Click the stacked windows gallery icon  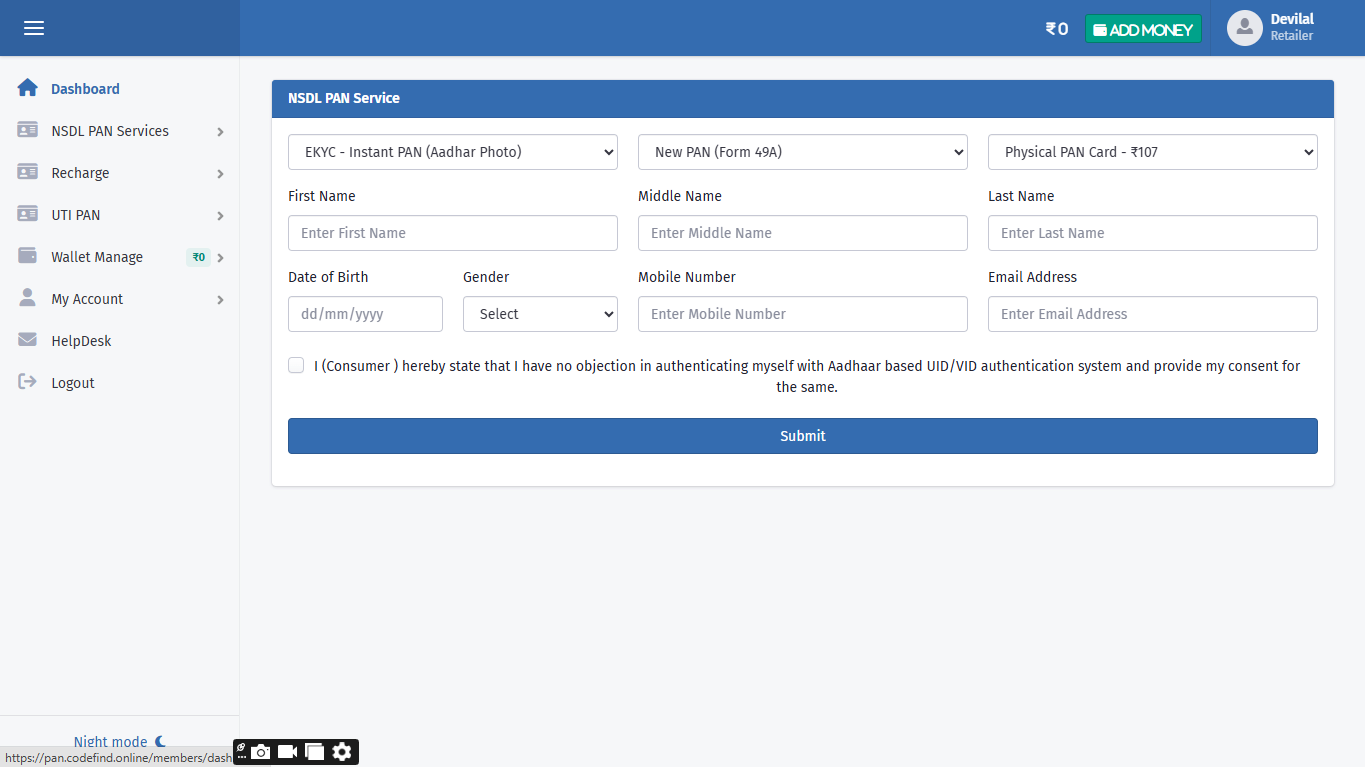tap(315, 752)
